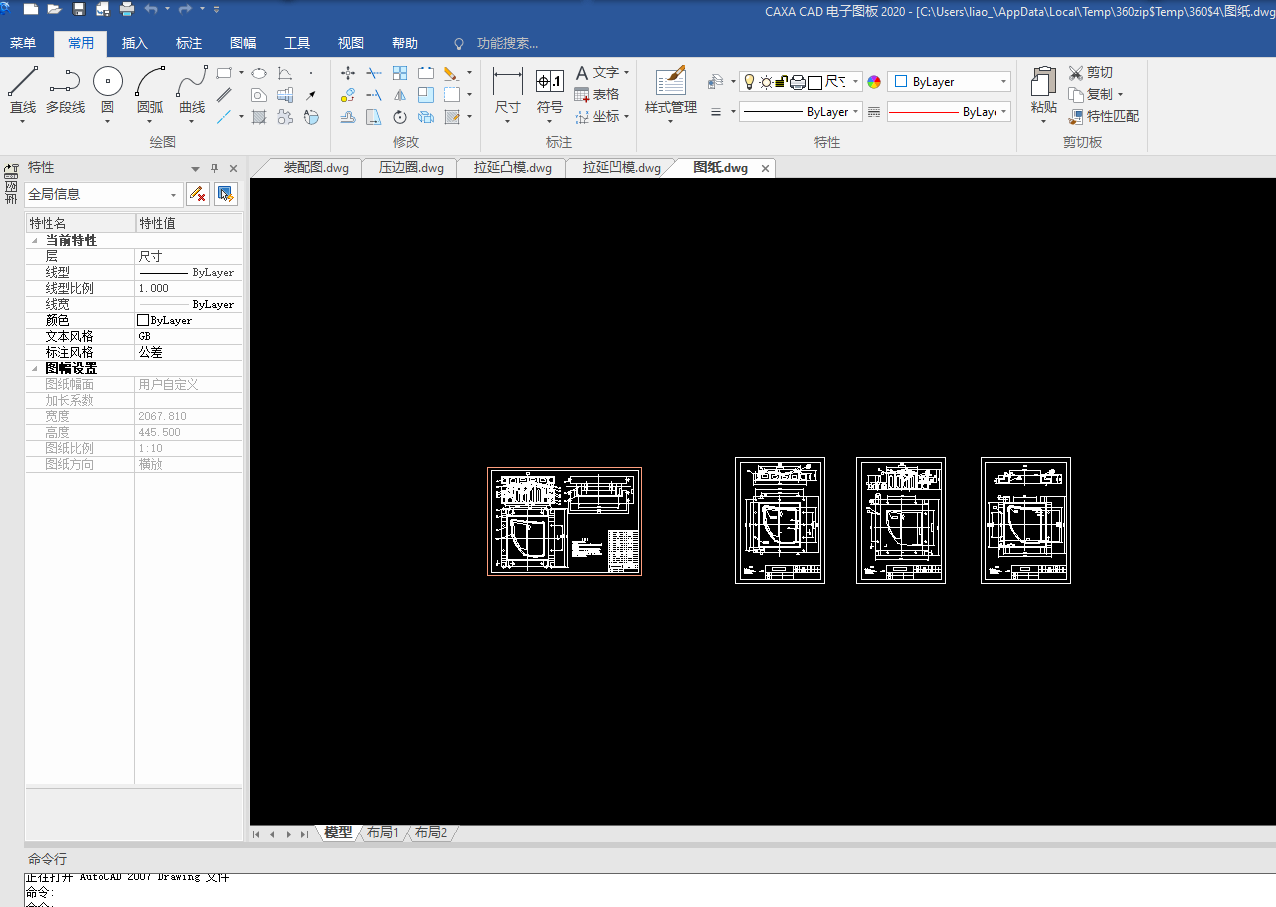Open the 帮助 ribbon tab

[405, 43]
